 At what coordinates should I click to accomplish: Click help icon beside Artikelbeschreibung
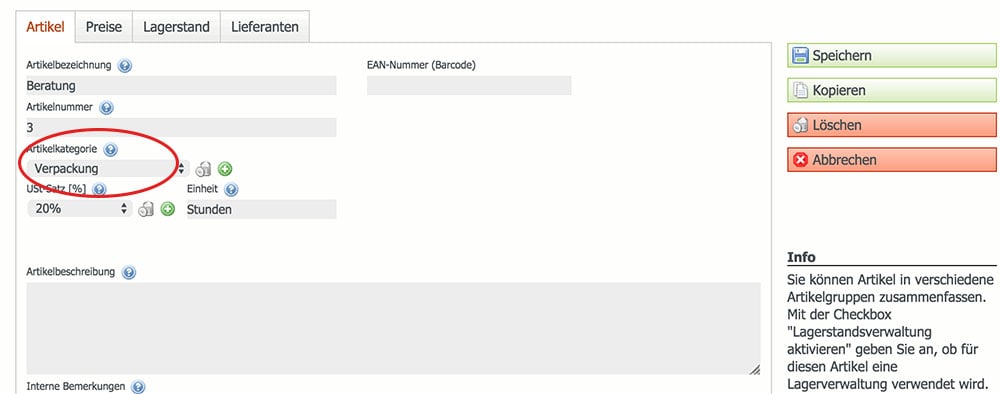pyautogui.click(x=128, y=272)
